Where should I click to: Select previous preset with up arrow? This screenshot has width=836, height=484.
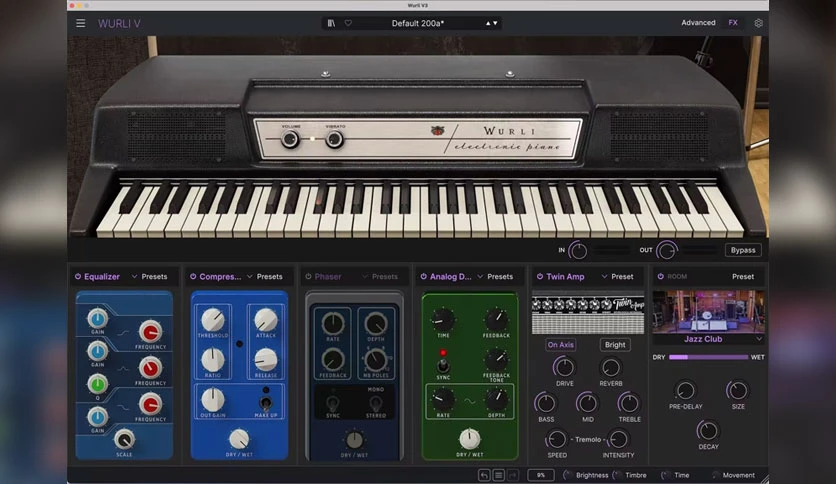(x=488, y=23)
